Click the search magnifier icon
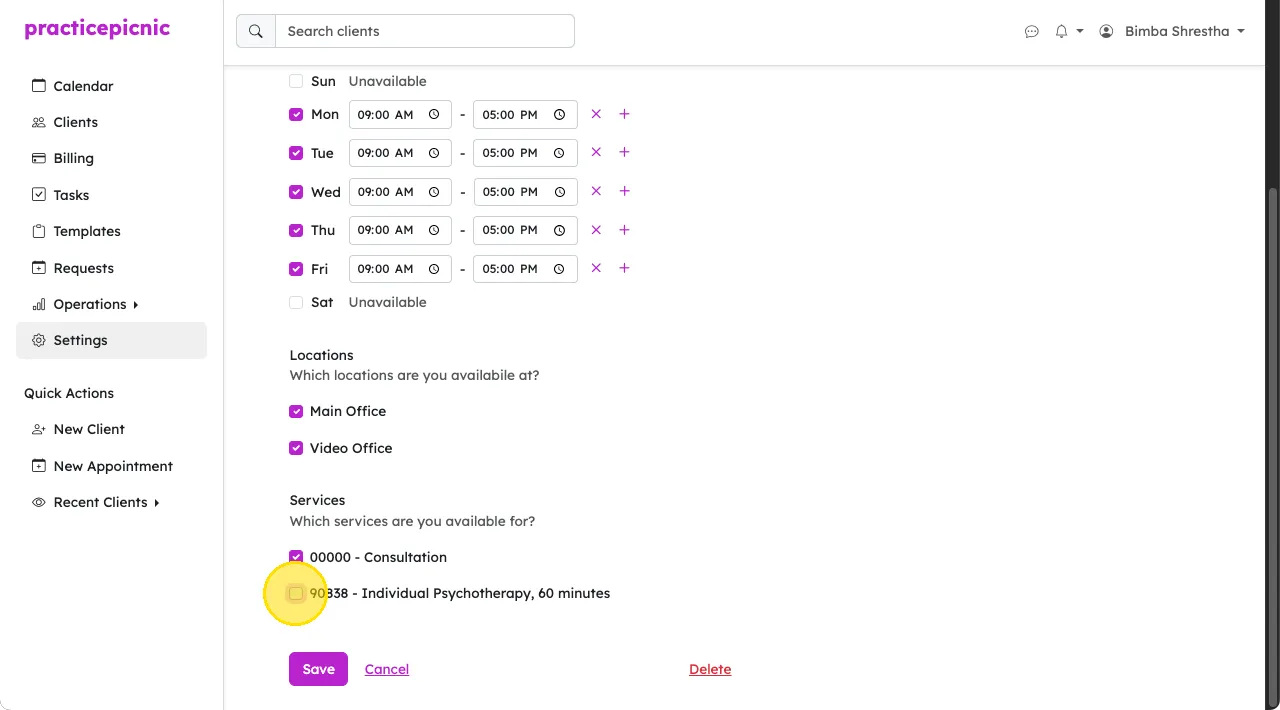The height and width of the screenshot is (710, 1280). [256, 31]
